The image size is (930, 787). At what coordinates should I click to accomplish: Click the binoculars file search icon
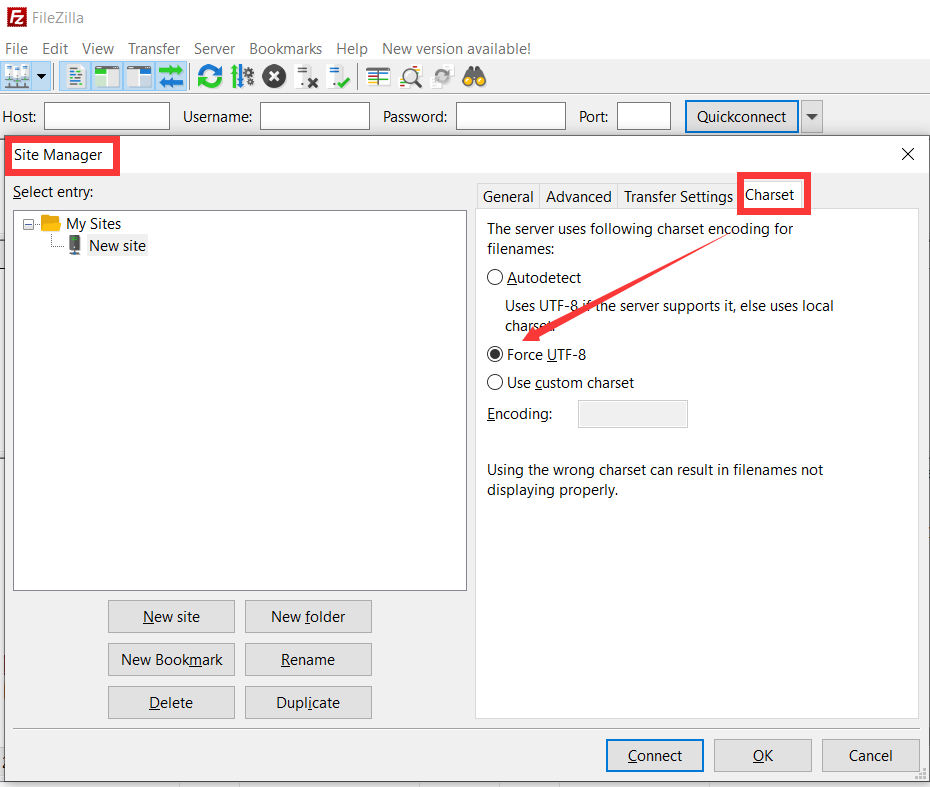pyautogui.click(x=474, y=77)
